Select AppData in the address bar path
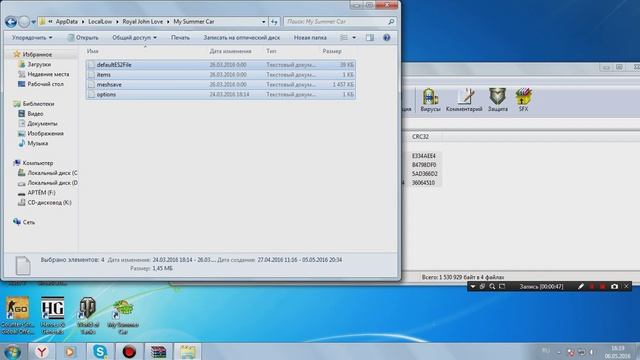The width and height of the screenshot is (640, 360). click(67, 22)
